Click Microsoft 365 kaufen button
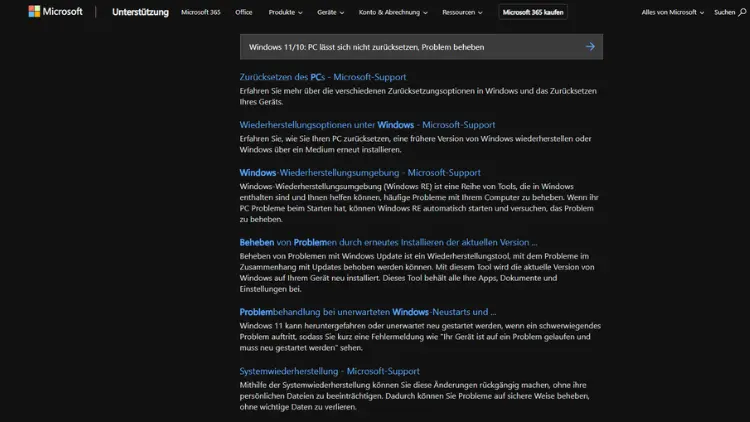Screen dimensions: 750x422 (533, 12)
